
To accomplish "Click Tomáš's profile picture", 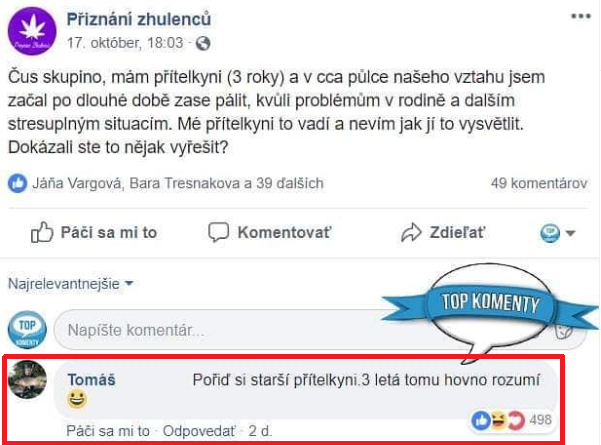I will point(28,380).
